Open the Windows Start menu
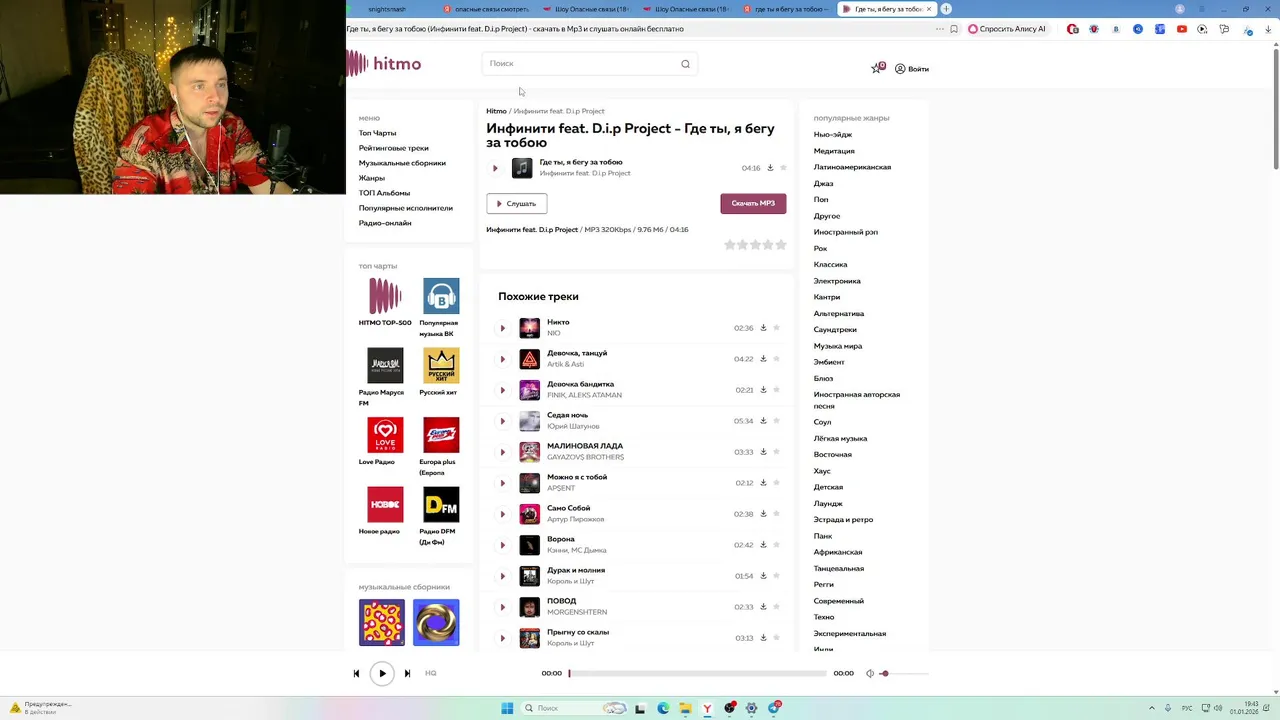 pyautogui.click(x=507, y=708)
